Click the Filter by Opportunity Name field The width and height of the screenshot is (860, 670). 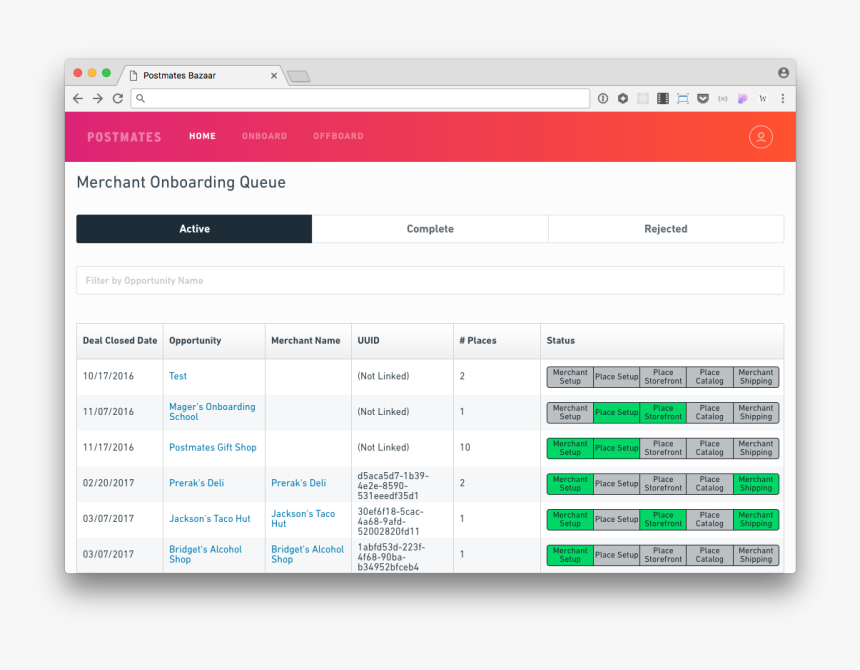tap(430, 281)
